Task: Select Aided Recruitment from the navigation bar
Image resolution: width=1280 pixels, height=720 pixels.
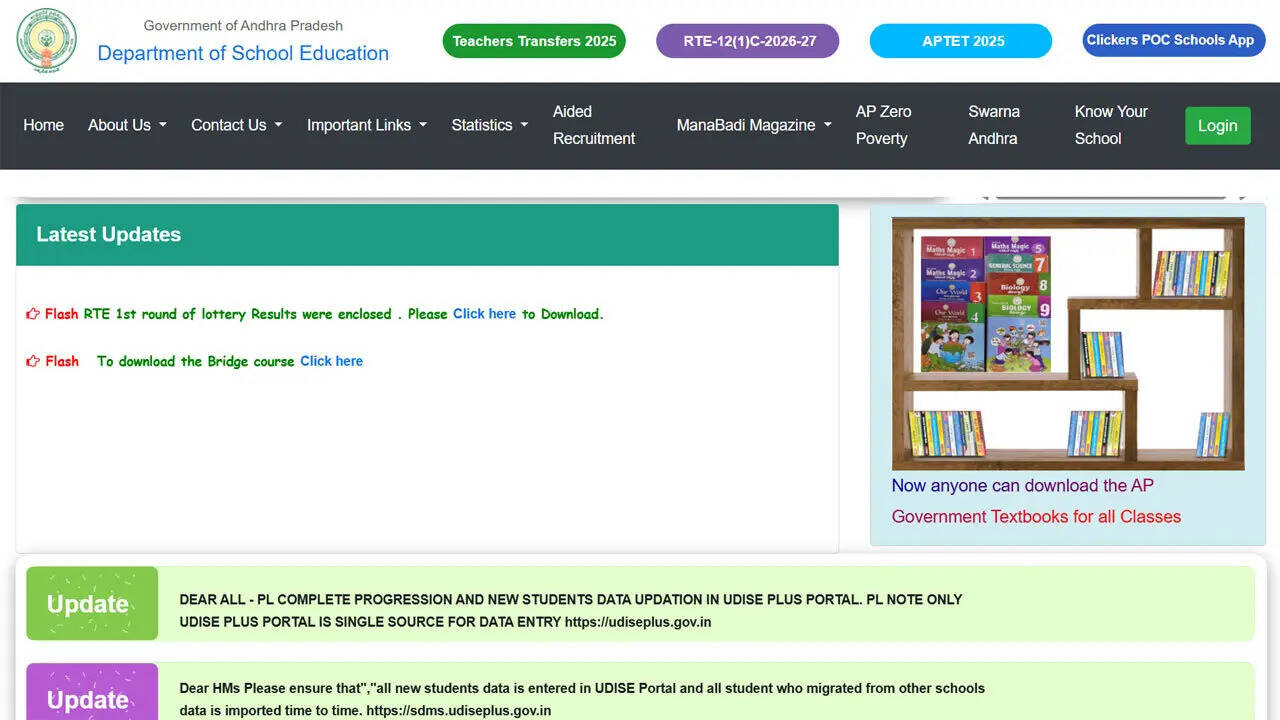Action: pyautogui.click(x=595, y=125)
